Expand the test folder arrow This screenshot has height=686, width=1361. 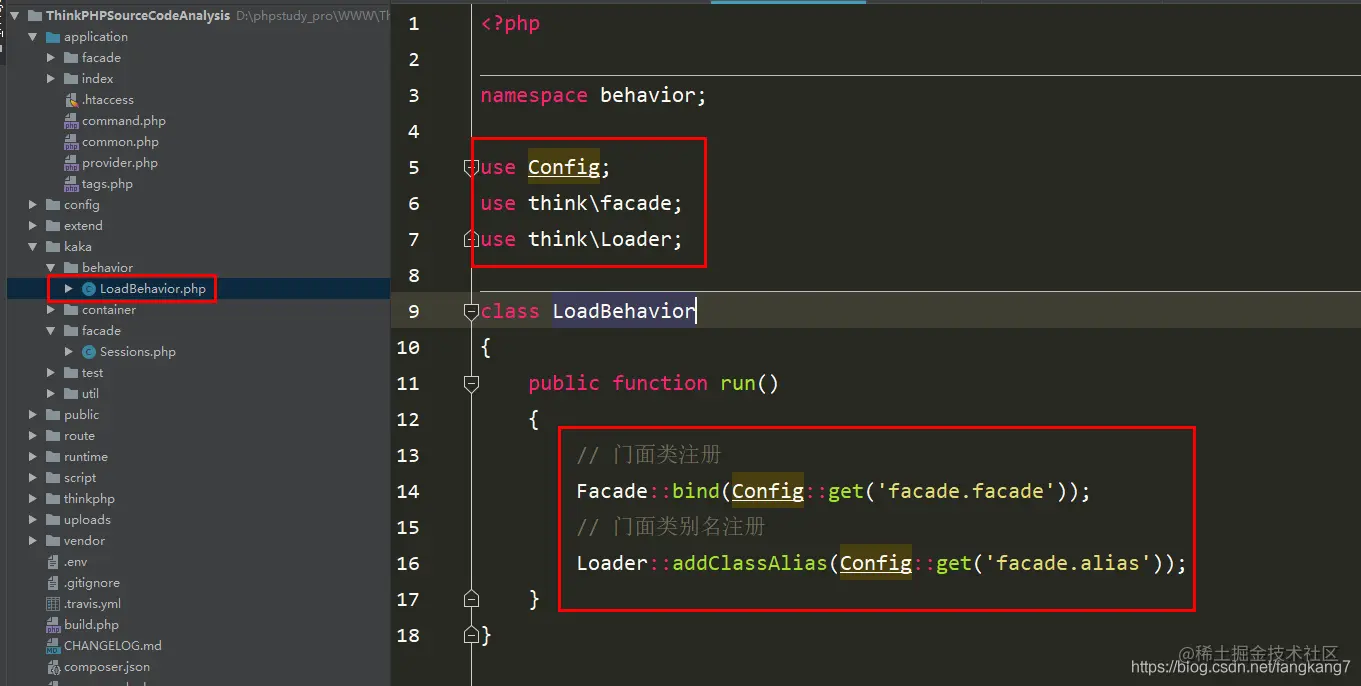click(51, 373)
